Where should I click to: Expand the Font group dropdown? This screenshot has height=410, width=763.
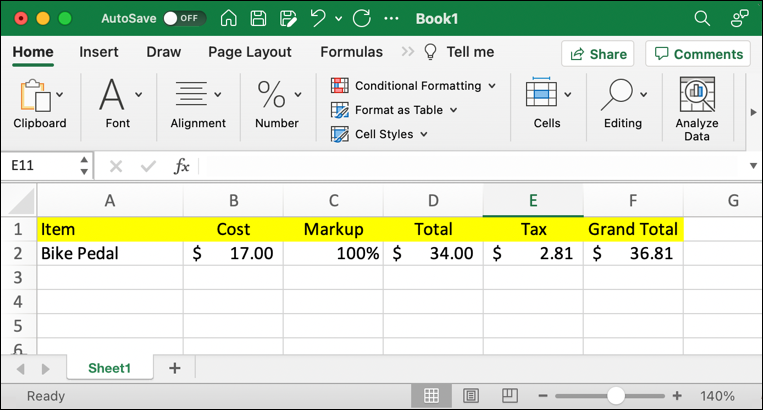pyautogui.click(x=139, y=94)
